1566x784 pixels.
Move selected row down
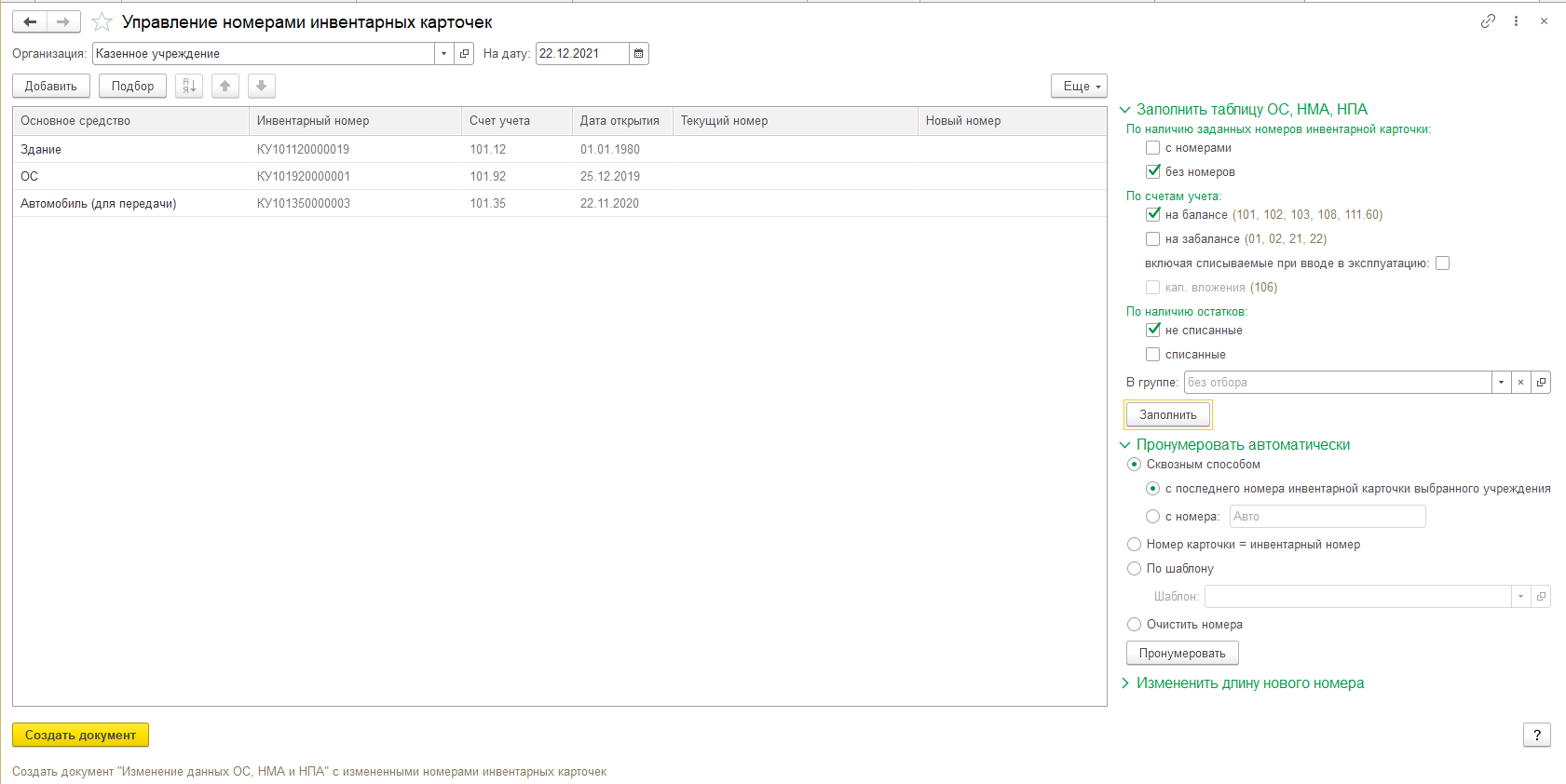(x=262, y=87)
